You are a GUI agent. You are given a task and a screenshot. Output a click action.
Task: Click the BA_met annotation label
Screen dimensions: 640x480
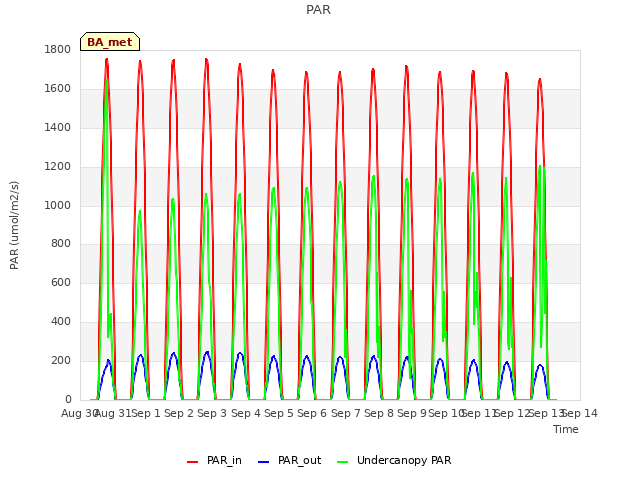coord(110,42)
